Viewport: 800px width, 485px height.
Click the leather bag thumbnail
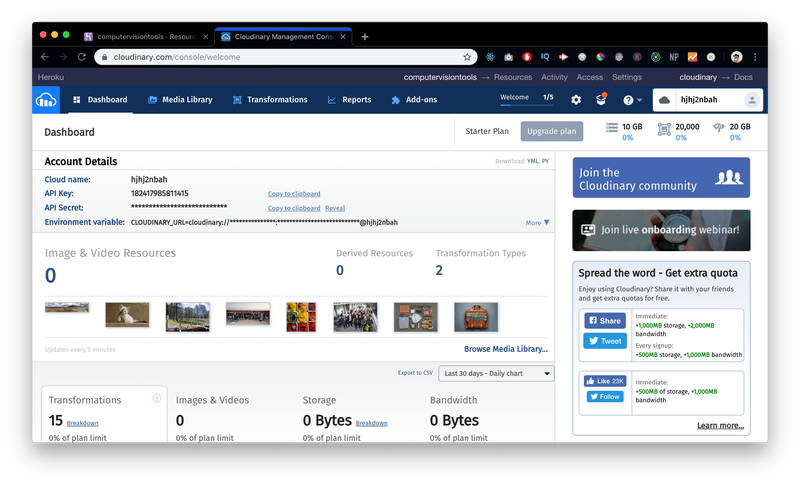pyautogui.click(x=476, y=317)
